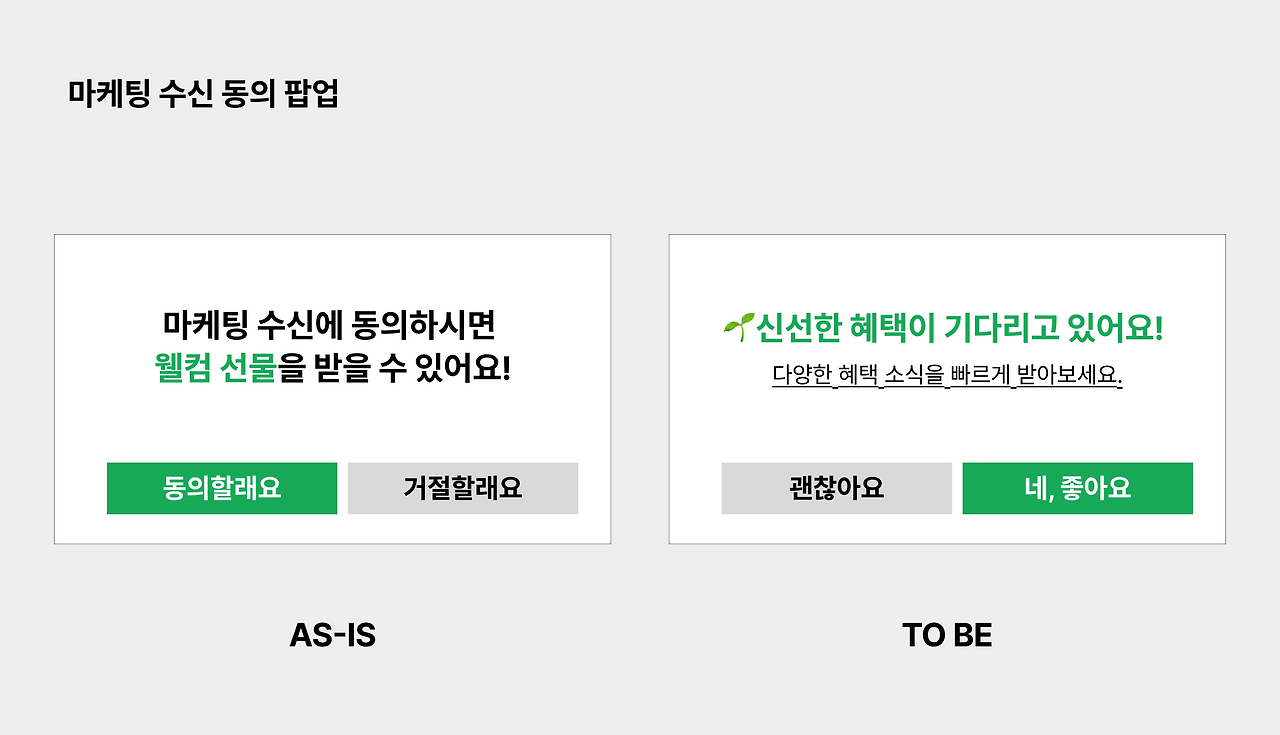Select the page title 마케팅 수신 동의 팝업
The image size is (1280, 735).
203,94
